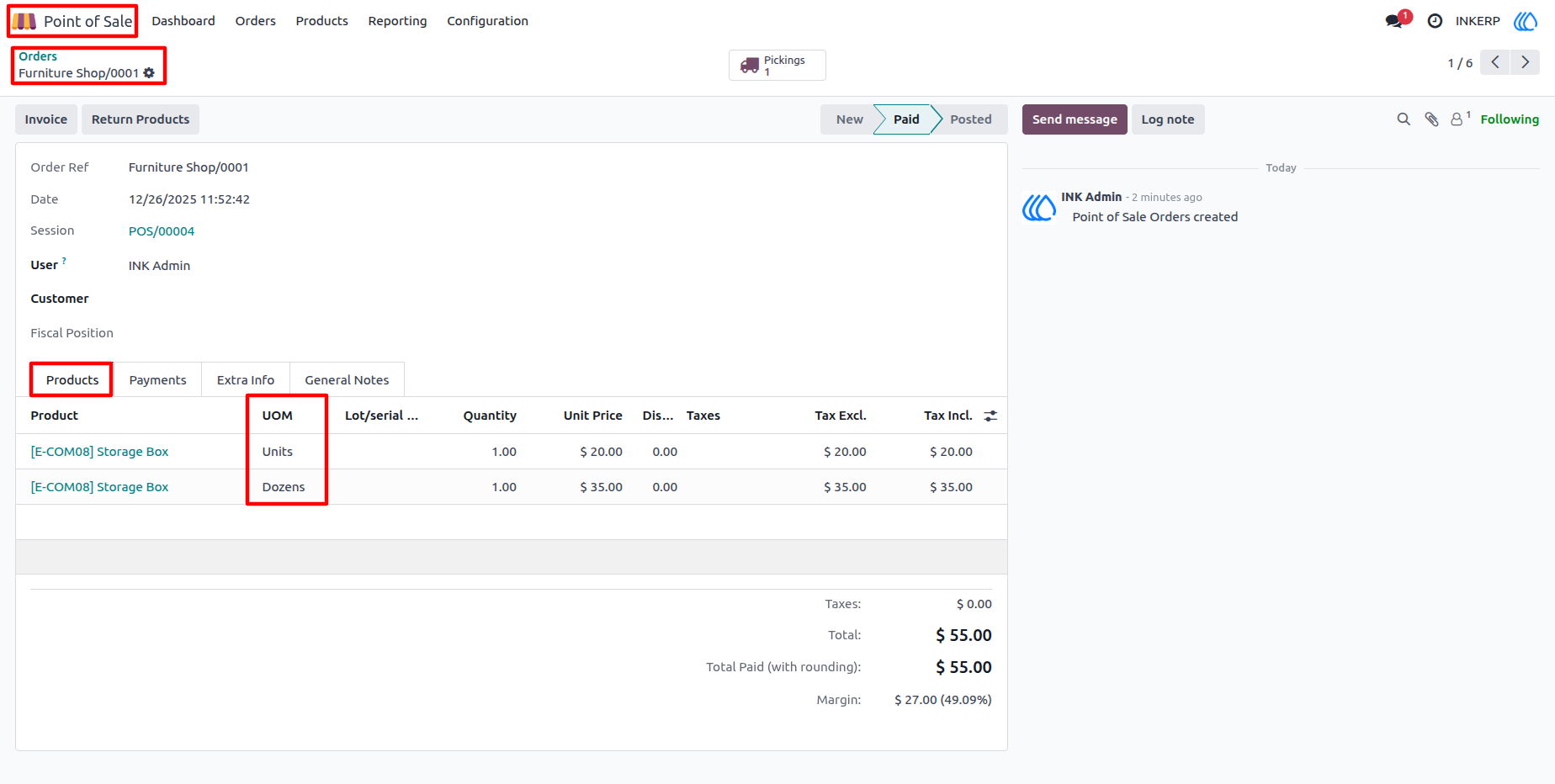
Task: Click the Log note button
Action: (1168, 119)
